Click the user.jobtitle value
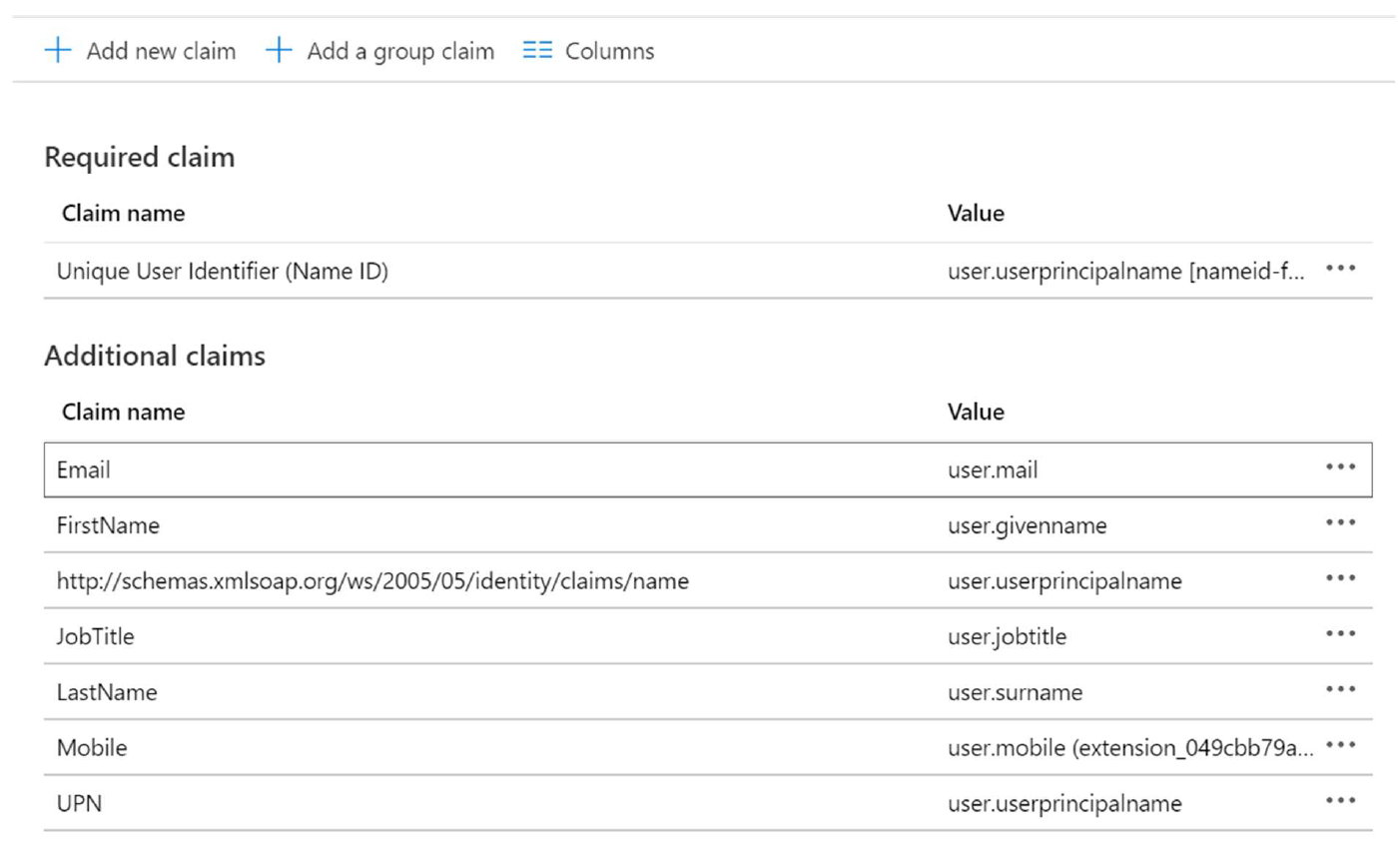 [1007, 637]
